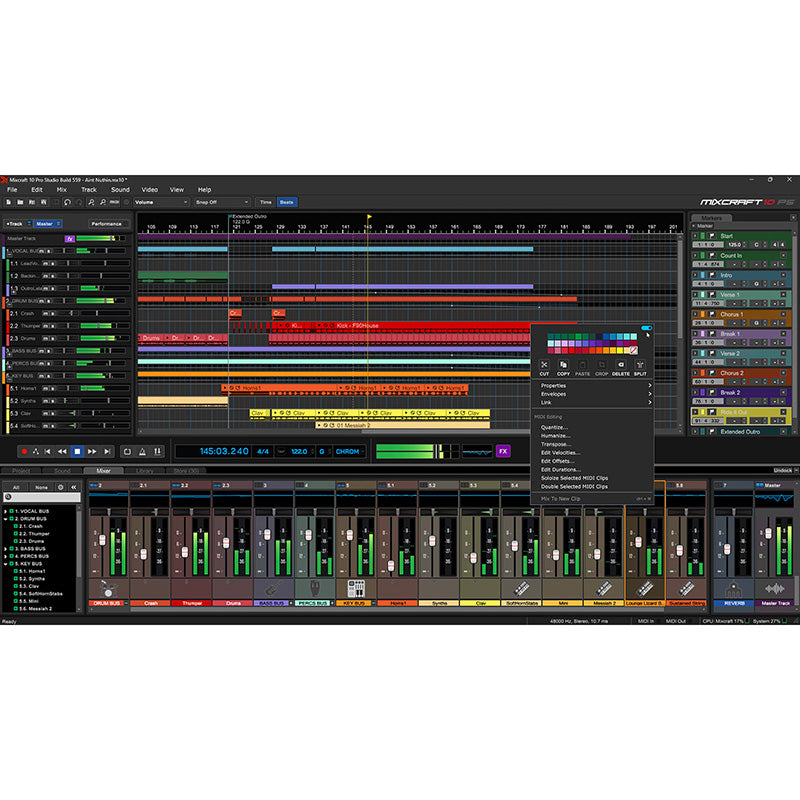This screenshot has height=800, width=800.
Task: Open the FX plugin slot on the Master Track
Action: (69, 239)
